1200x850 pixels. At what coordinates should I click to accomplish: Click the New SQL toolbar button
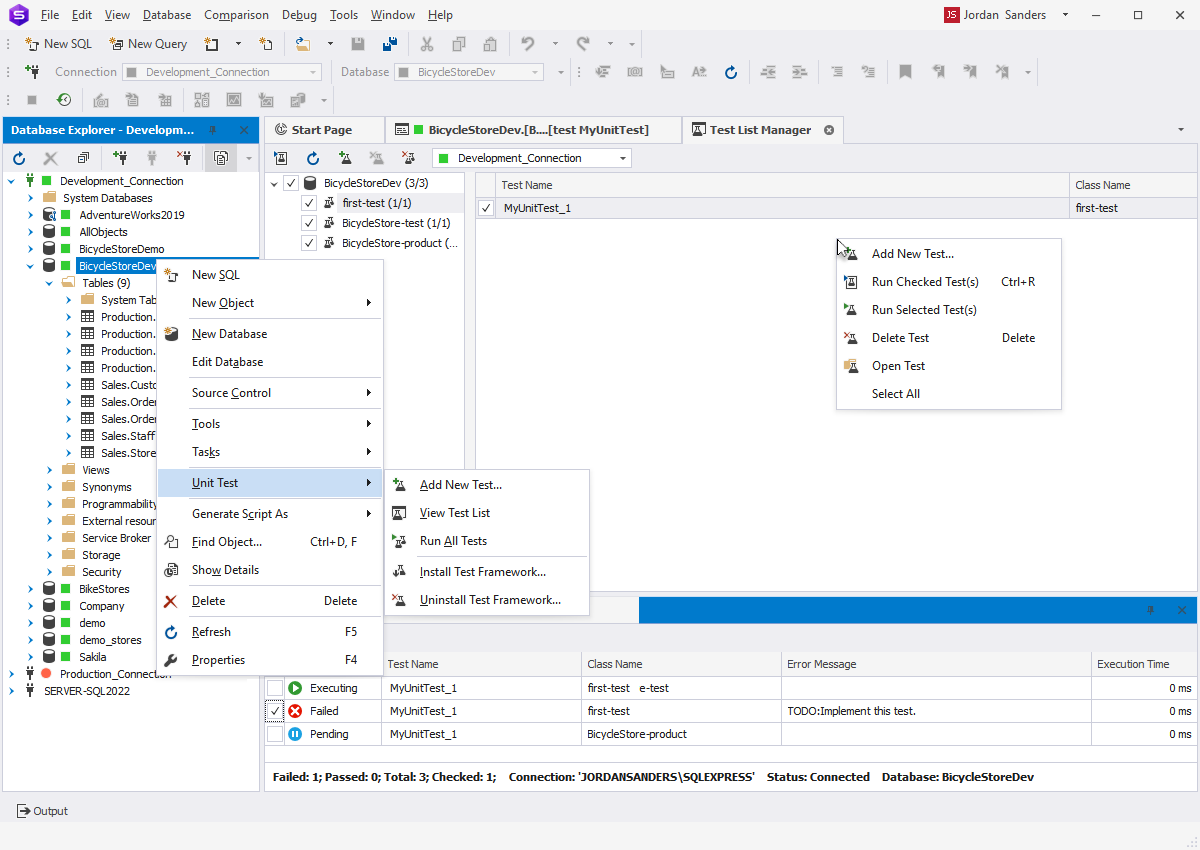[58, 44]
